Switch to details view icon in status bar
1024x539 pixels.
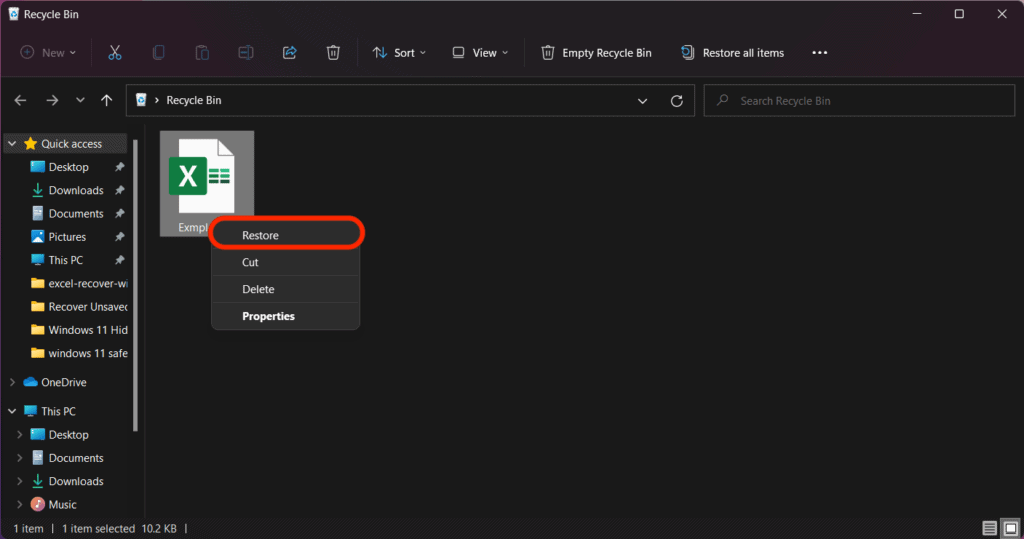989,528
